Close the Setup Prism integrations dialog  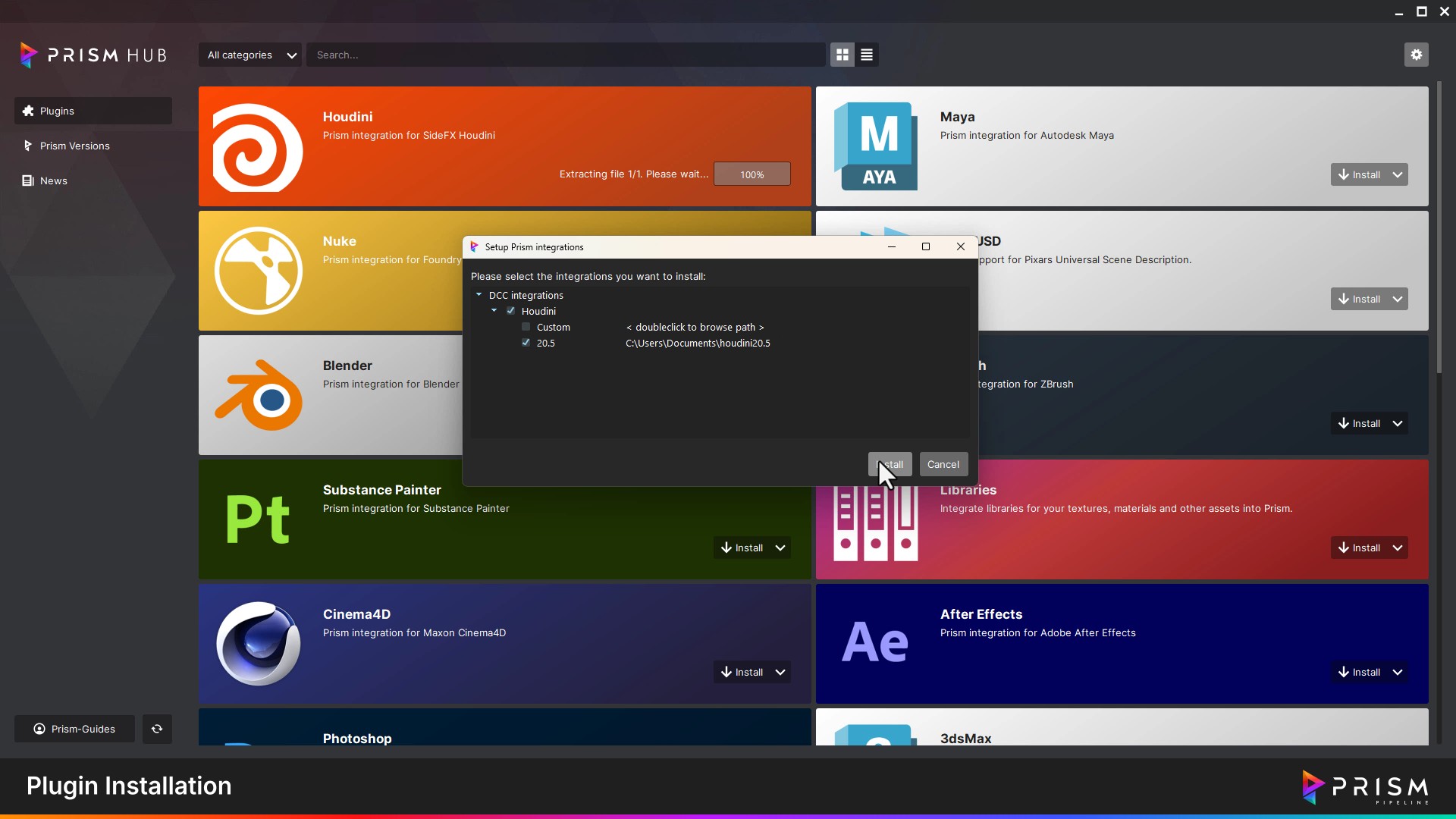point(961,247)
